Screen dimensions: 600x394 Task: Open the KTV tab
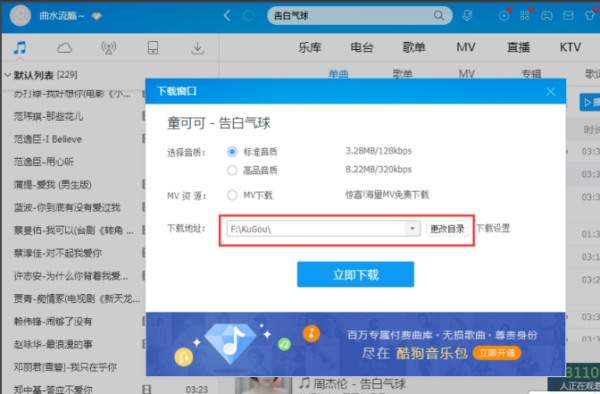click(570, 47)
